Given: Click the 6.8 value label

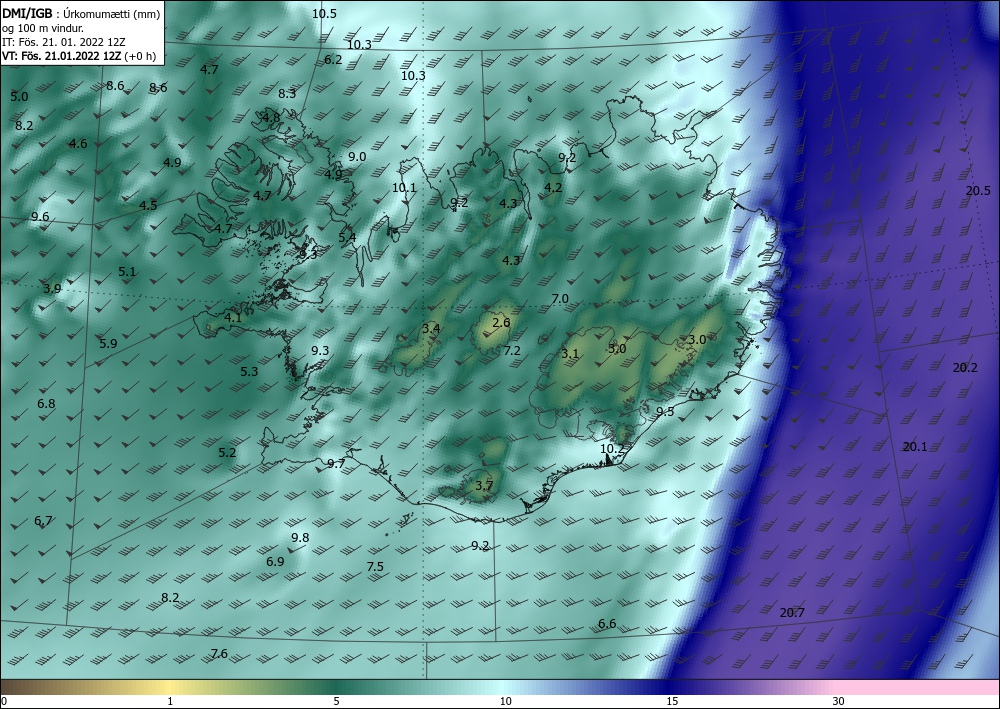Looking at the screenshot, I should point(46,404).
